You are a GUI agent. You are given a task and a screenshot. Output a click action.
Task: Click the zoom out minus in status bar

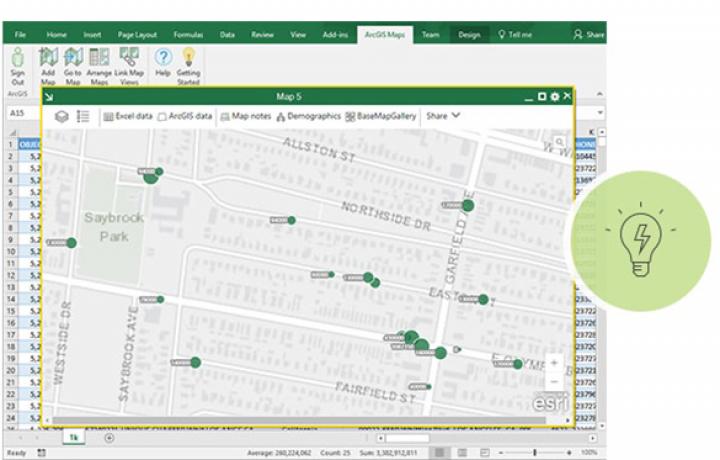click(x=501, y=453)
